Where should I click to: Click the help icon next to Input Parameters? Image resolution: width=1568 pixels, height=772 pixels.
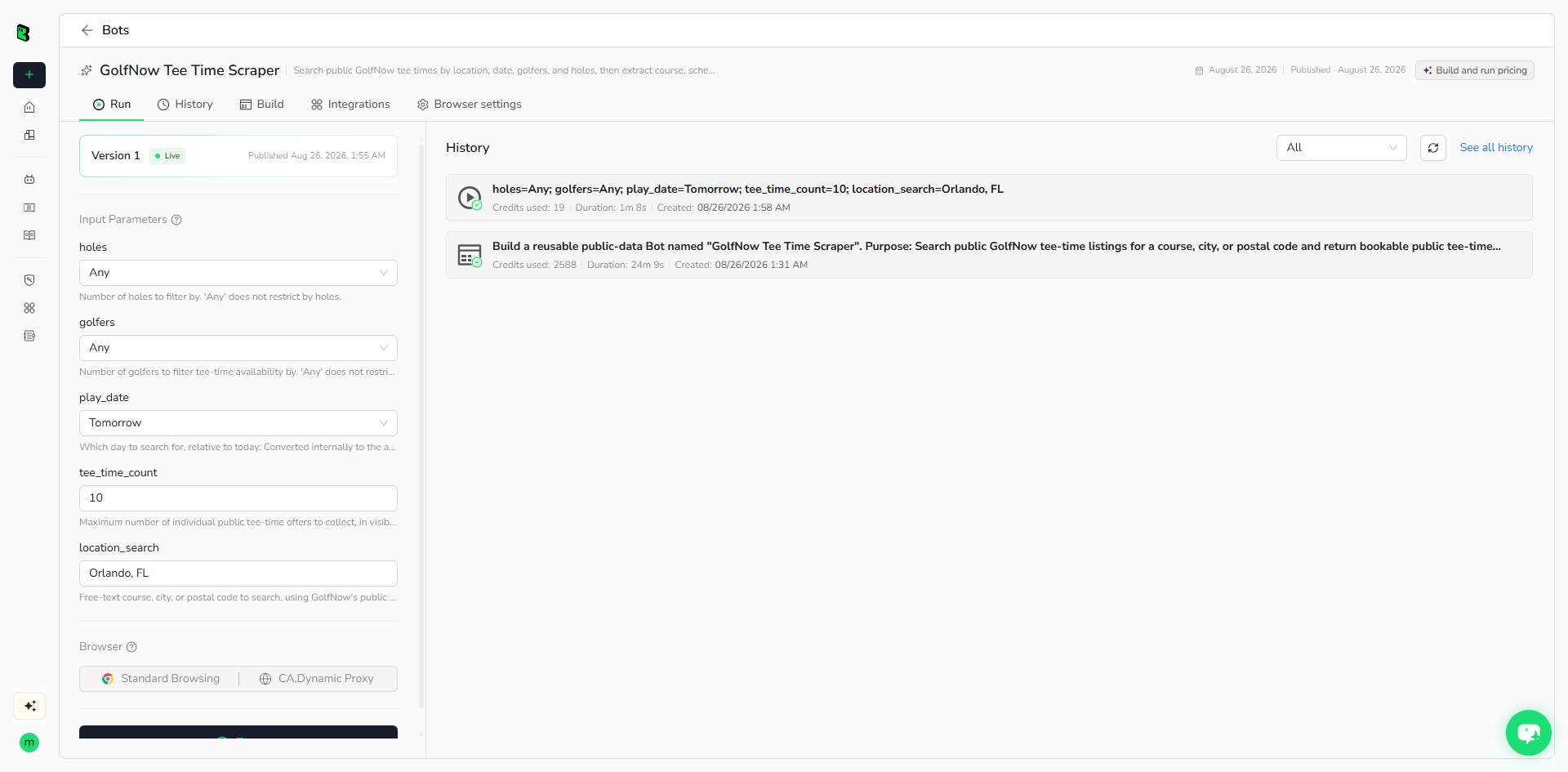(x=176, y=220)
